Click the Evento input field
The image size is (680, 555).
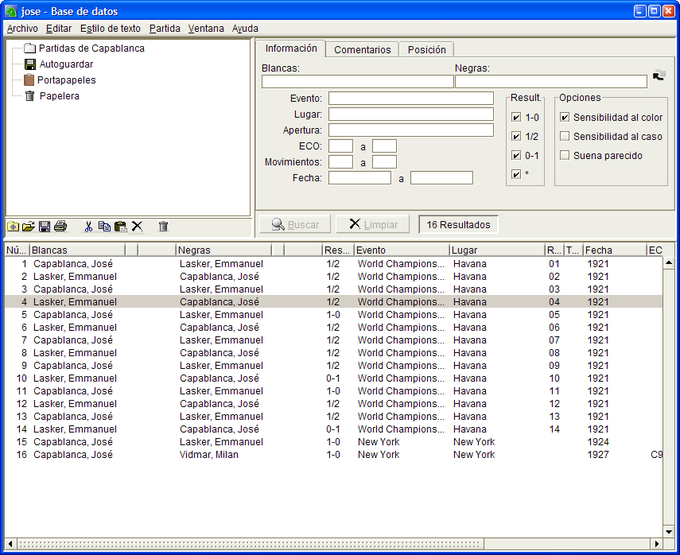coord(411,98)
